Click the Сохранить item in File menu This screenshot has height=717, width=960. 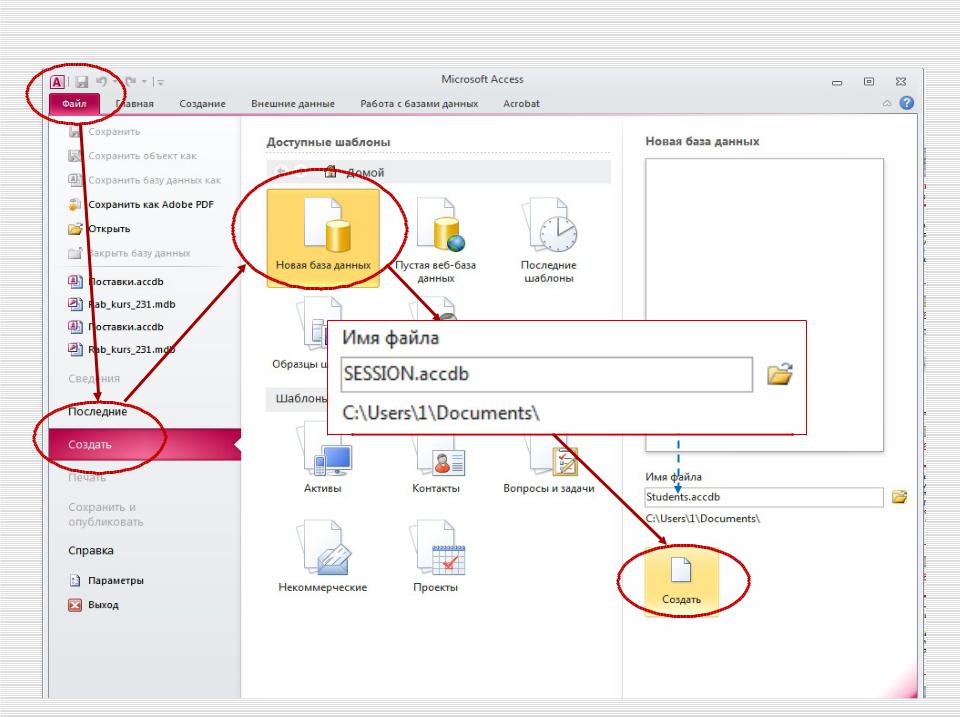point(114,132)
